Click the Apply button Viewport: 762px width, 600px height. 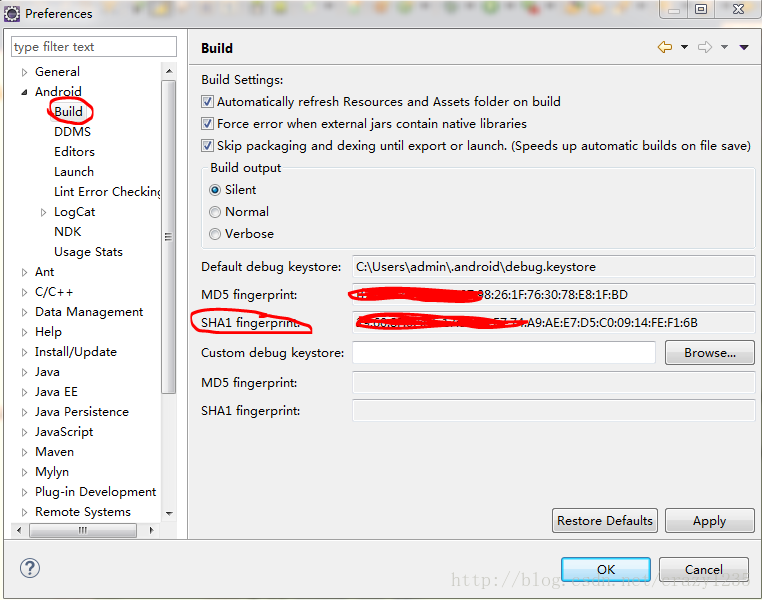point(710,520)
